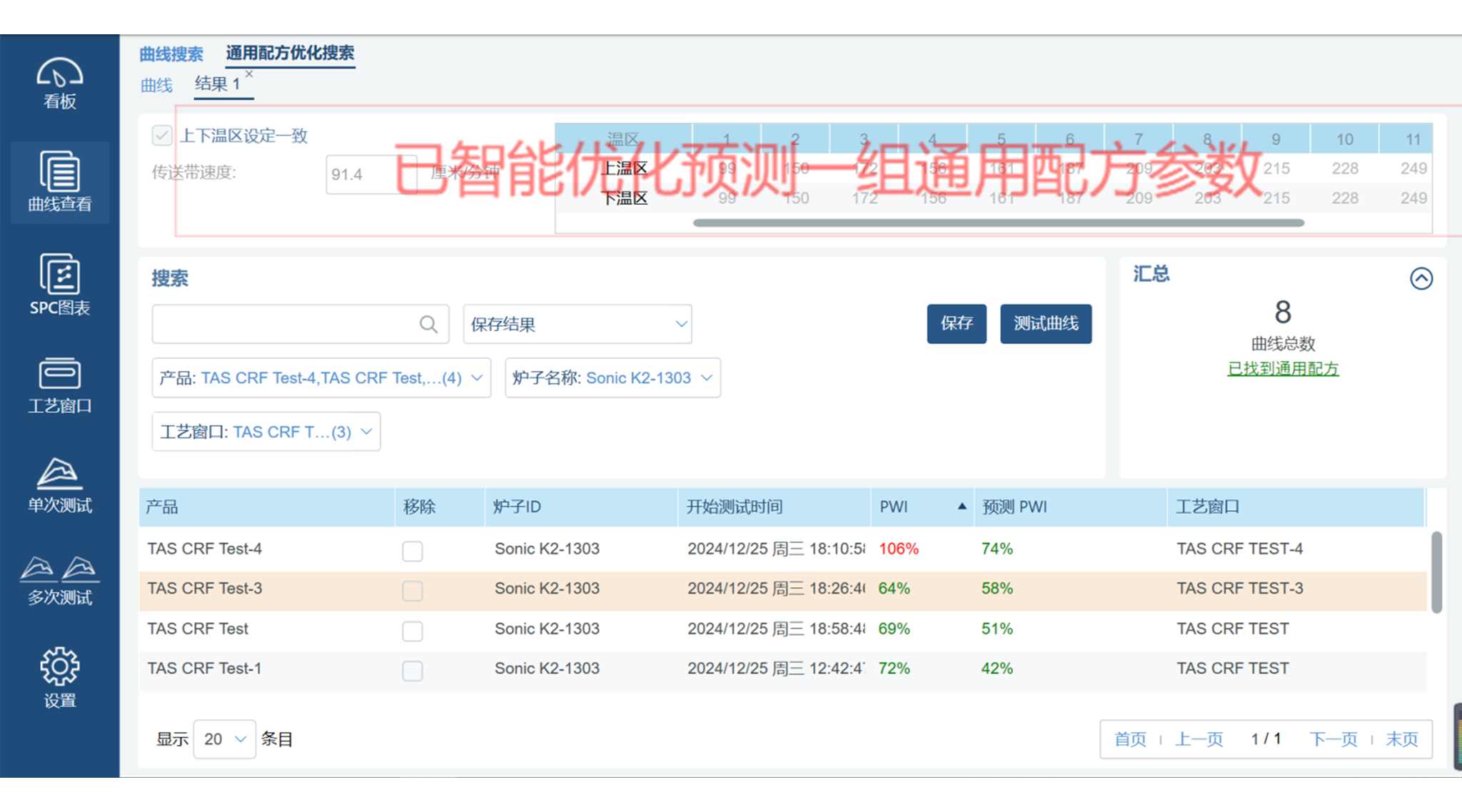Tick the remove checkbox for TAS CRF Test-3
The height and width of the screenshot is (812, 1462).
point(412,591)
